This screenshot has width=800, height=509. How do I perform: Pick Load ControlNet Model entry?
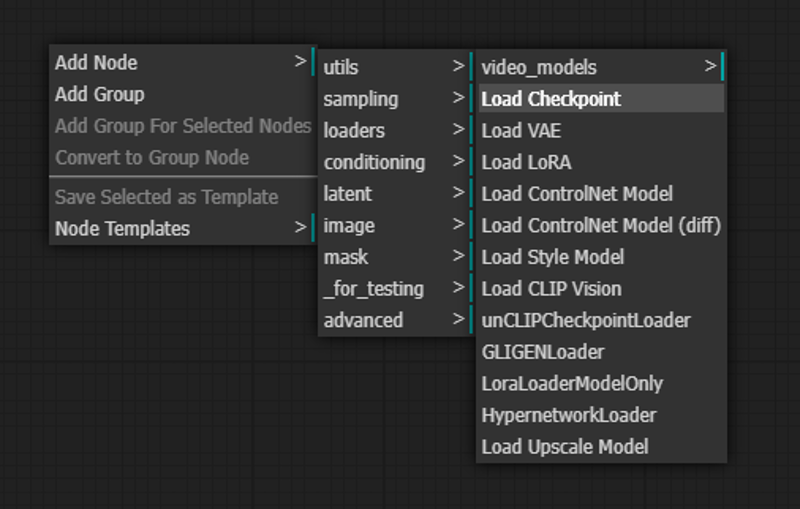(x=601, y=193)
